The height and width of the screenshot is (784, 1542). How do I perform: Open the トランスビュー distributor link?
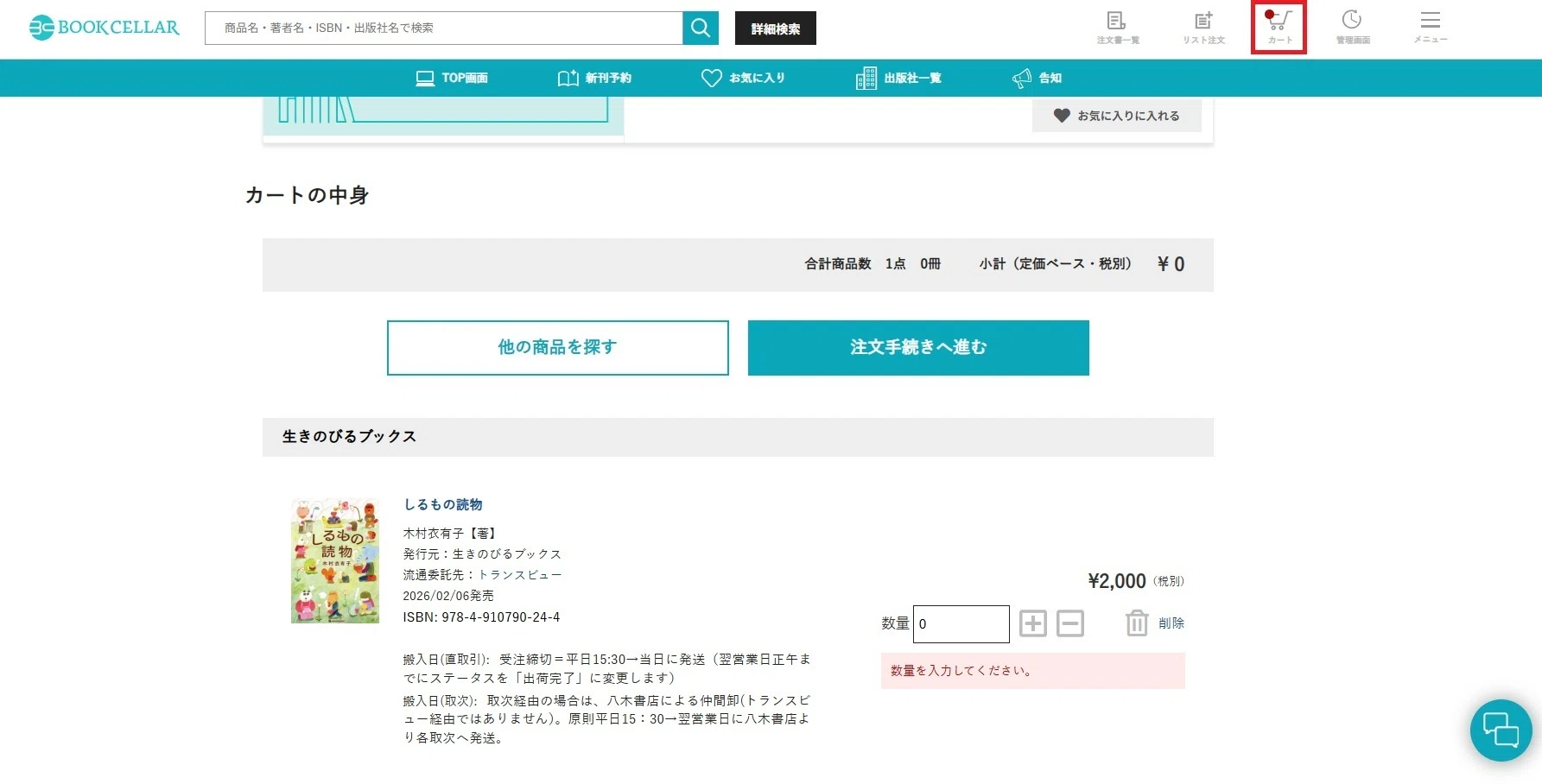[x=520, y=574]
